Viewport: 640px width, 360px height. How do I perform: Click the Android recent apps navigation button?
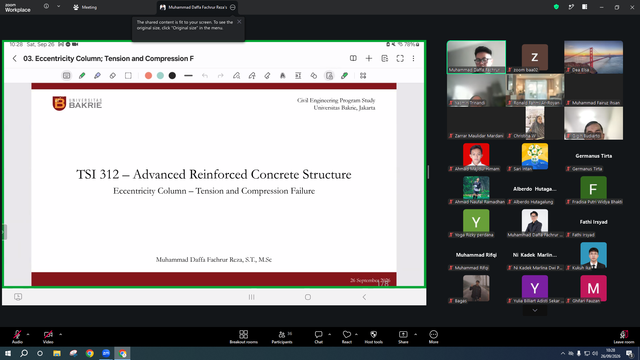(251, 297)
